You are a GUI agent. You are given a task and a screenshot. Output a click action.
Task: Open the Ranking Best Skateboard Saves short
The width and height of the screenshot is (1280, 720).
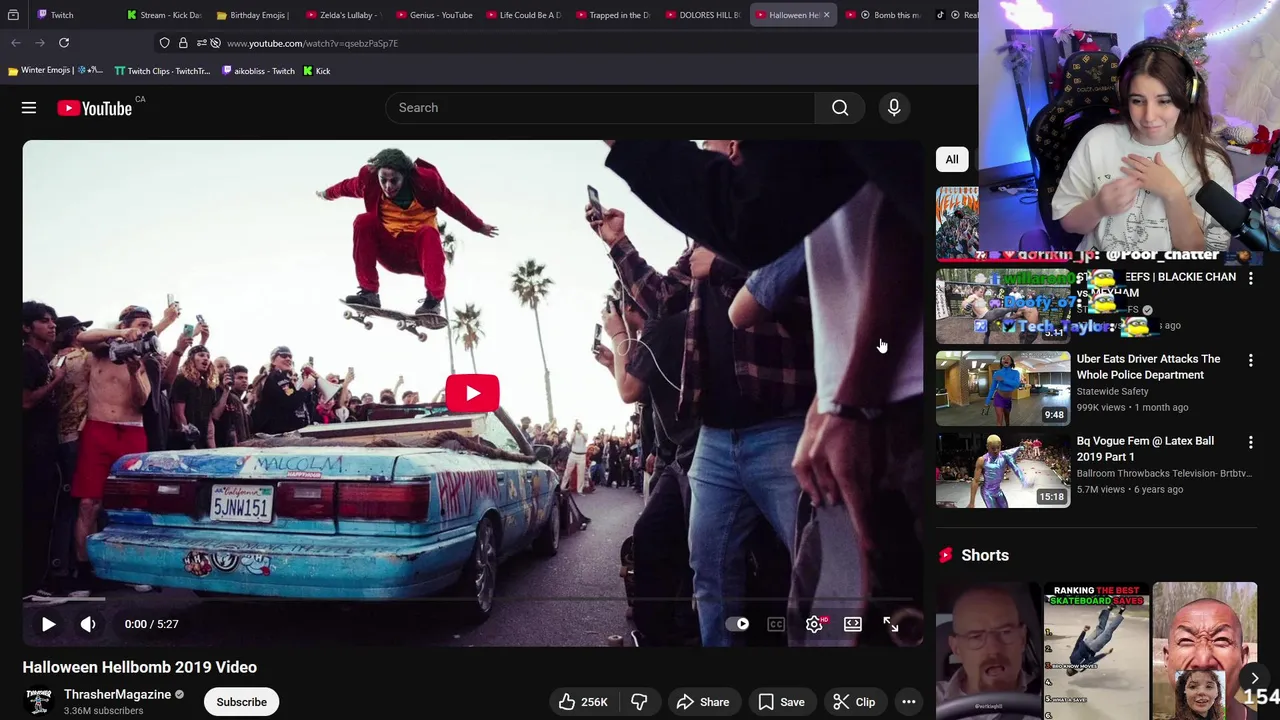(x=1097, y=651)
